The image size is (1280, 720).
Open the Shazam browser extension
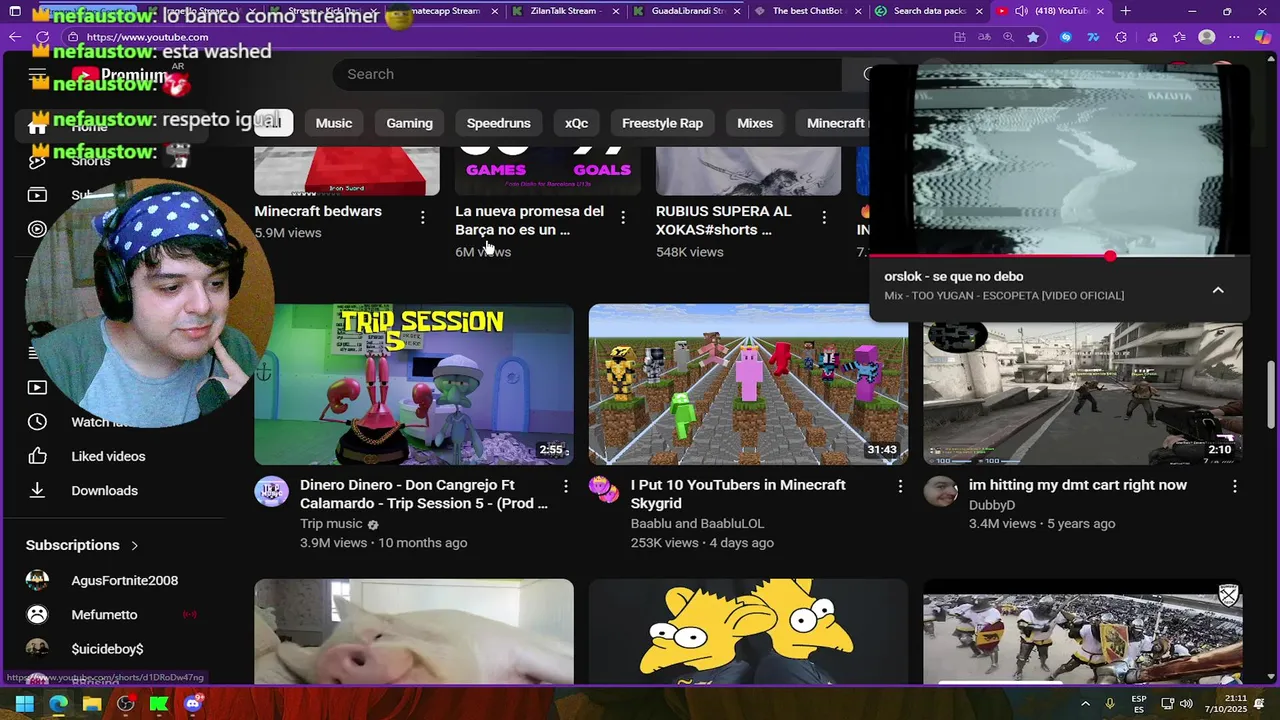click(x=1065, y=37)
